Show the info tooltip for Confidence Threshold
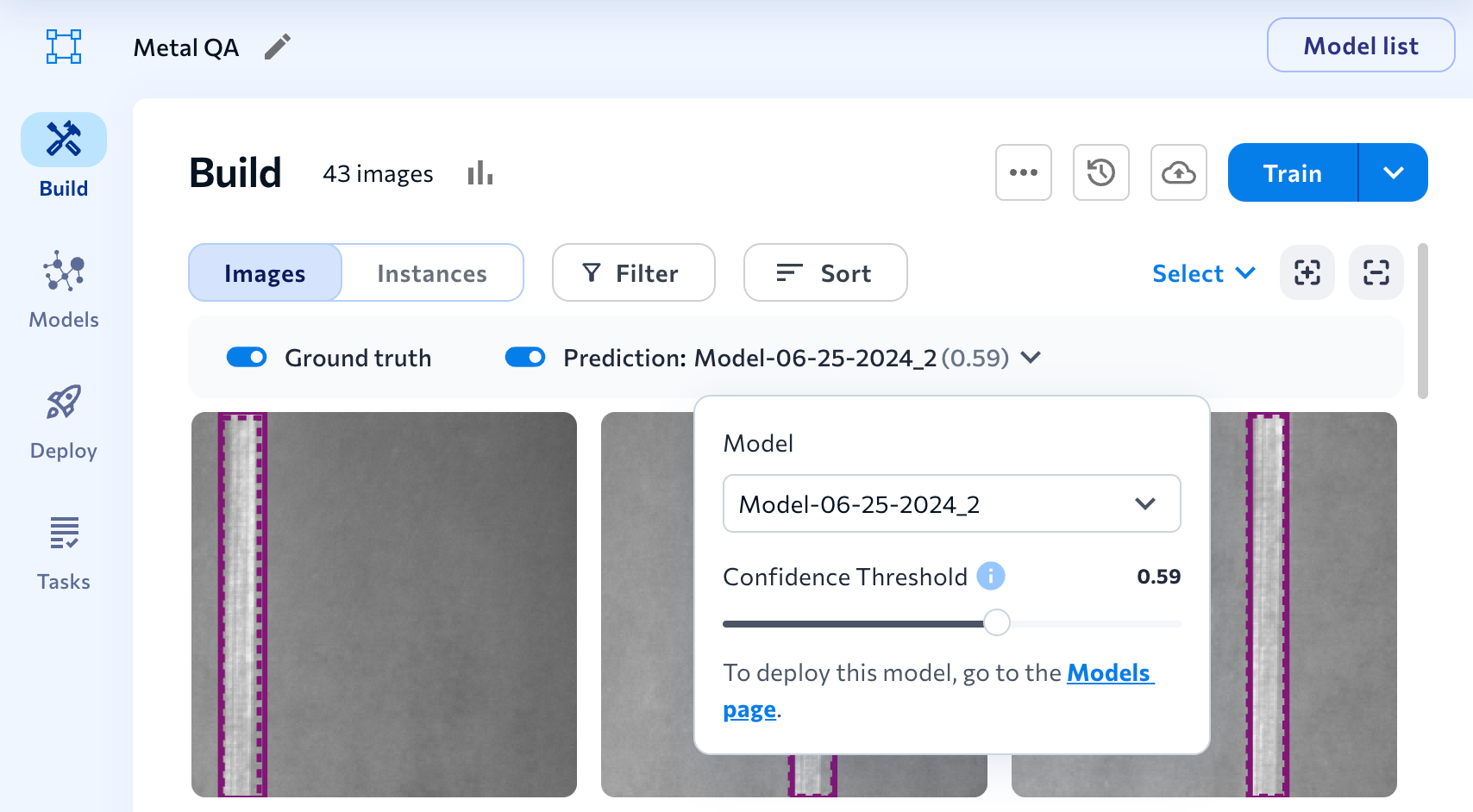The image size is (1473, 812). [991, 576]
